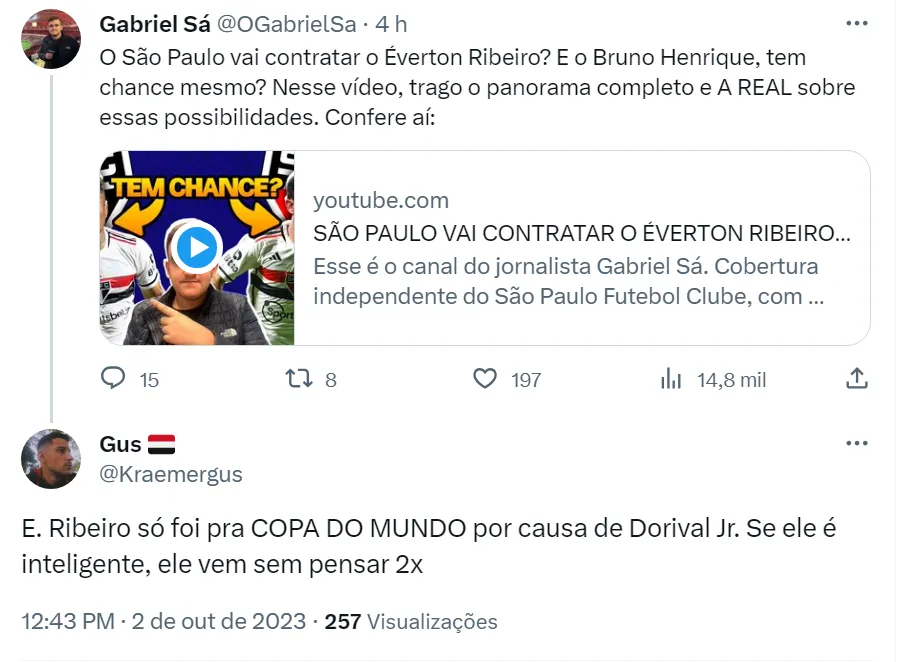Viewport: 911px width, 662px height.
Task: Open the @Kraemergus handle link
Action: (x=171, y=474)
